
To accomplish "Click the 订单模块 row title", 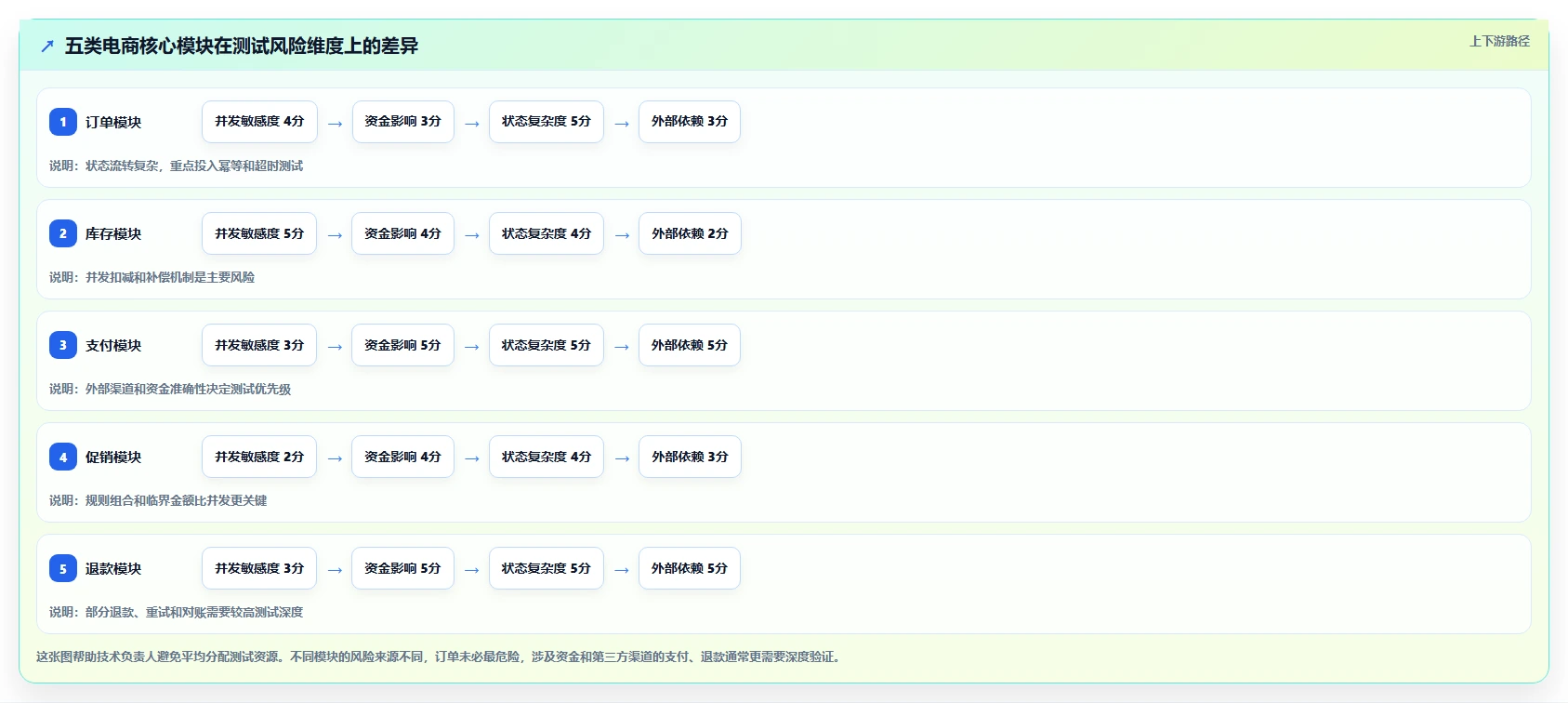I will [113, 122].
